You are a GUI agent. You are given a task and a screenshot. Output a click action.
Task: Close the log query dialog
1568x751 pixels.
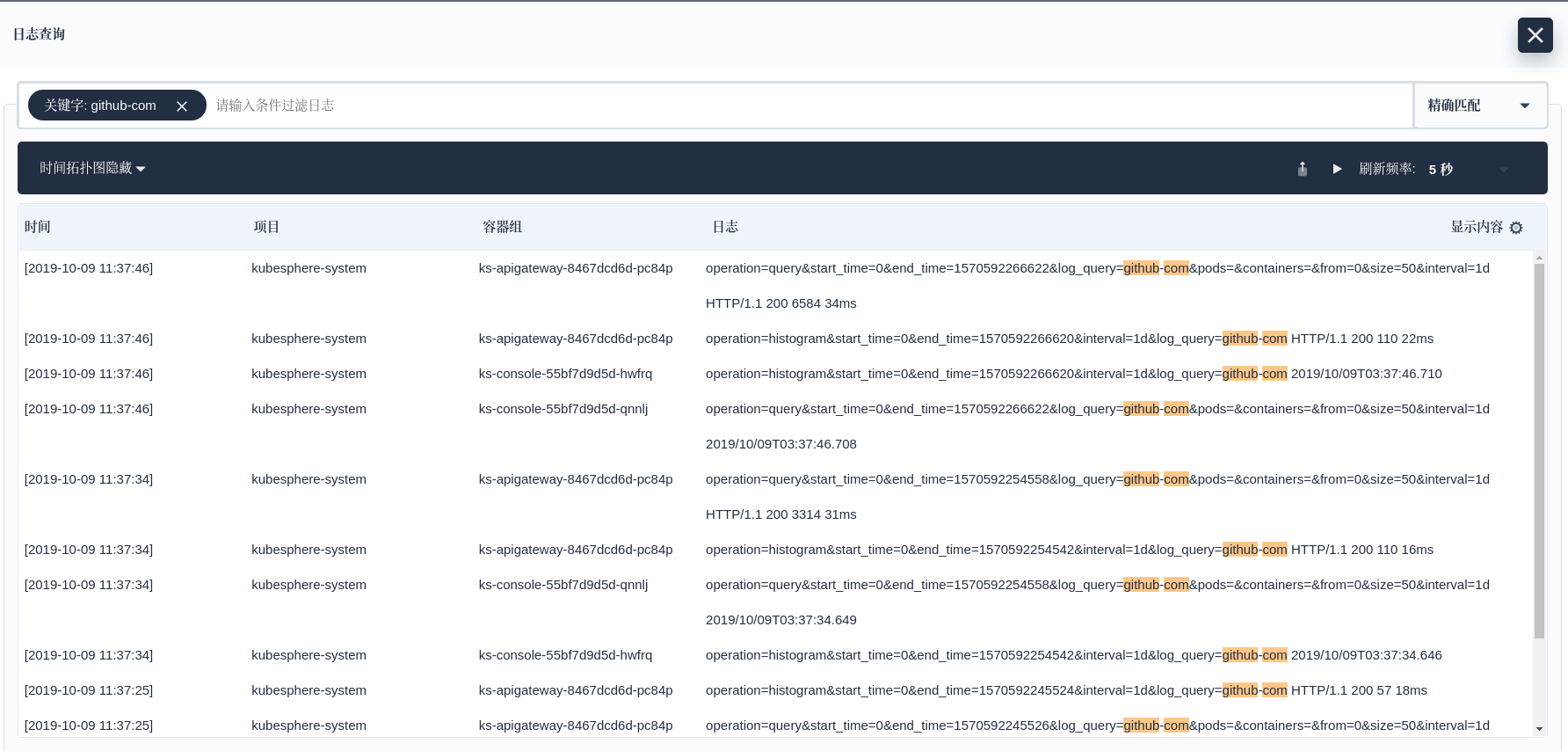click(x=1535, y=35)
